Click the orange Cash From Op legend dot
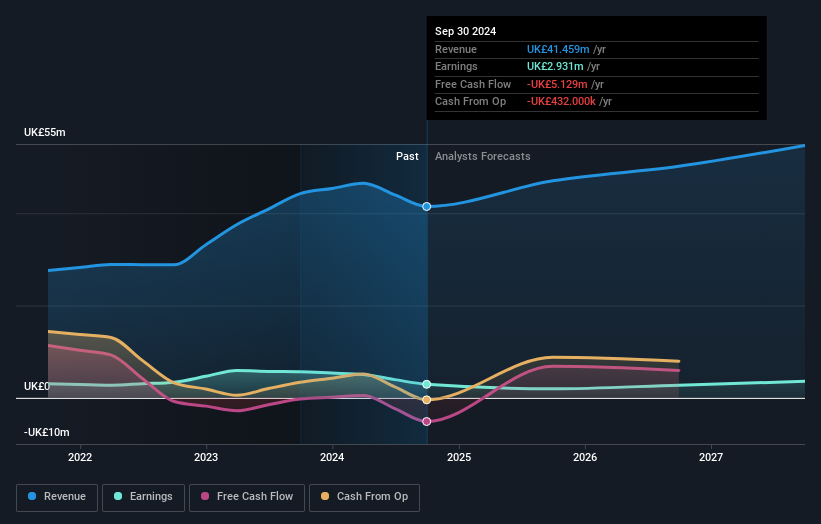Screen dimensions: 821x524 pyautogui.click(x=325, y=496)
